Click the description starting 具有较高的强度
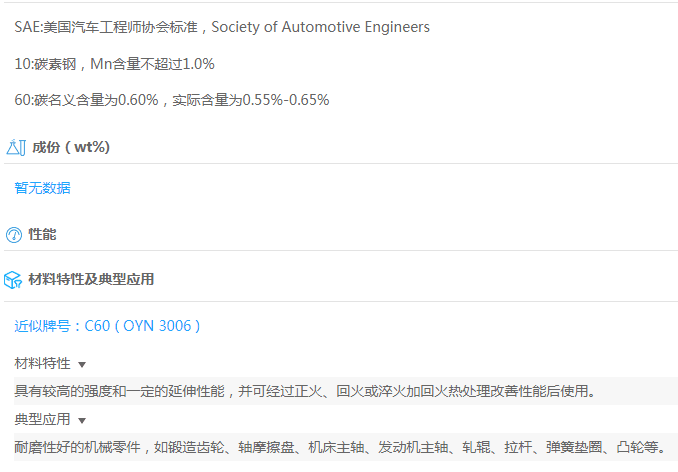Image resolution: width=678 pixels, height=472 pixels. coord(305,391)
